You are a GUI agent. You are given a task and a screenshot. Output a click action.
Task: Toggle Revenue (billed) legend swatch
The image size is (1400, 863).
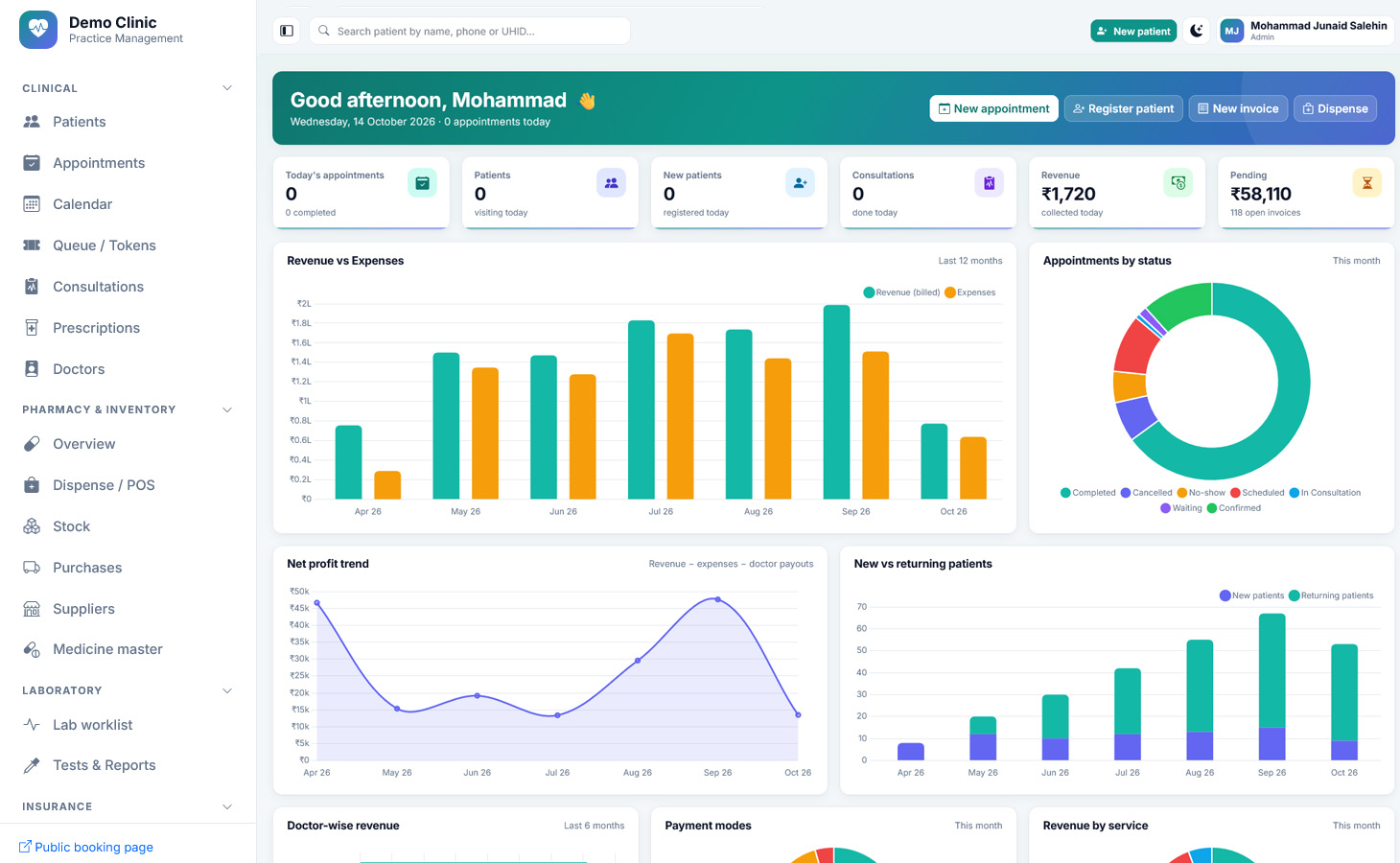coord(869,292)
